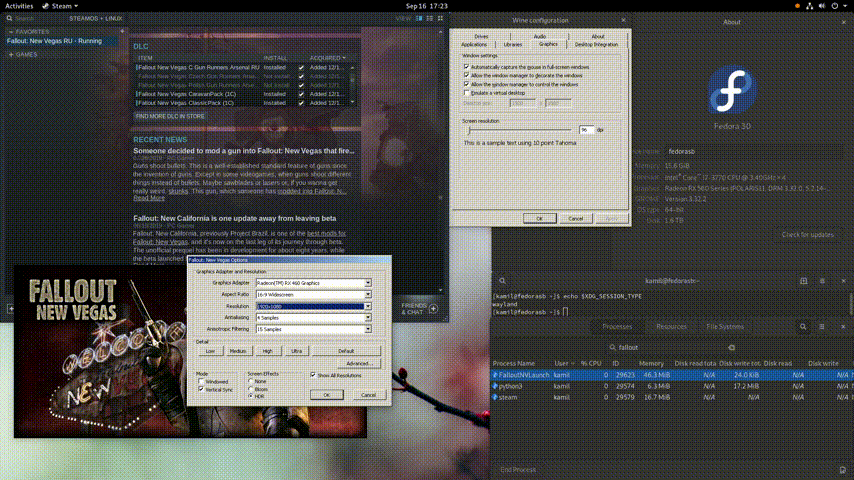Click System Monitor search icon in header
854x480 pixels.
pos(803,327)
